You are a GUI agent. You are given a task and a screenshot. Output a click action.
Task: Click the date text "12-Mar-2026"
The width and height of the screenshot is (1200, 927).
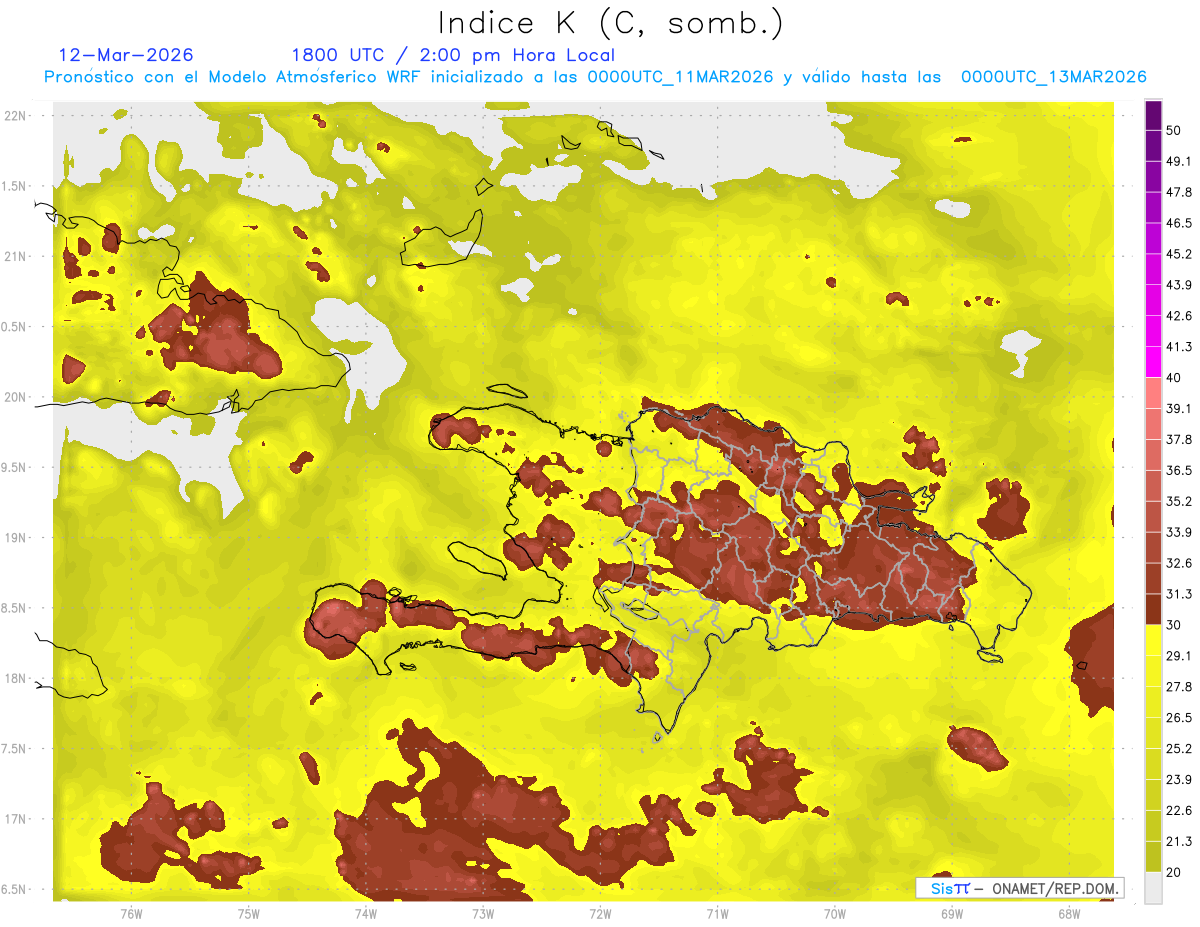tap(127, 55)
